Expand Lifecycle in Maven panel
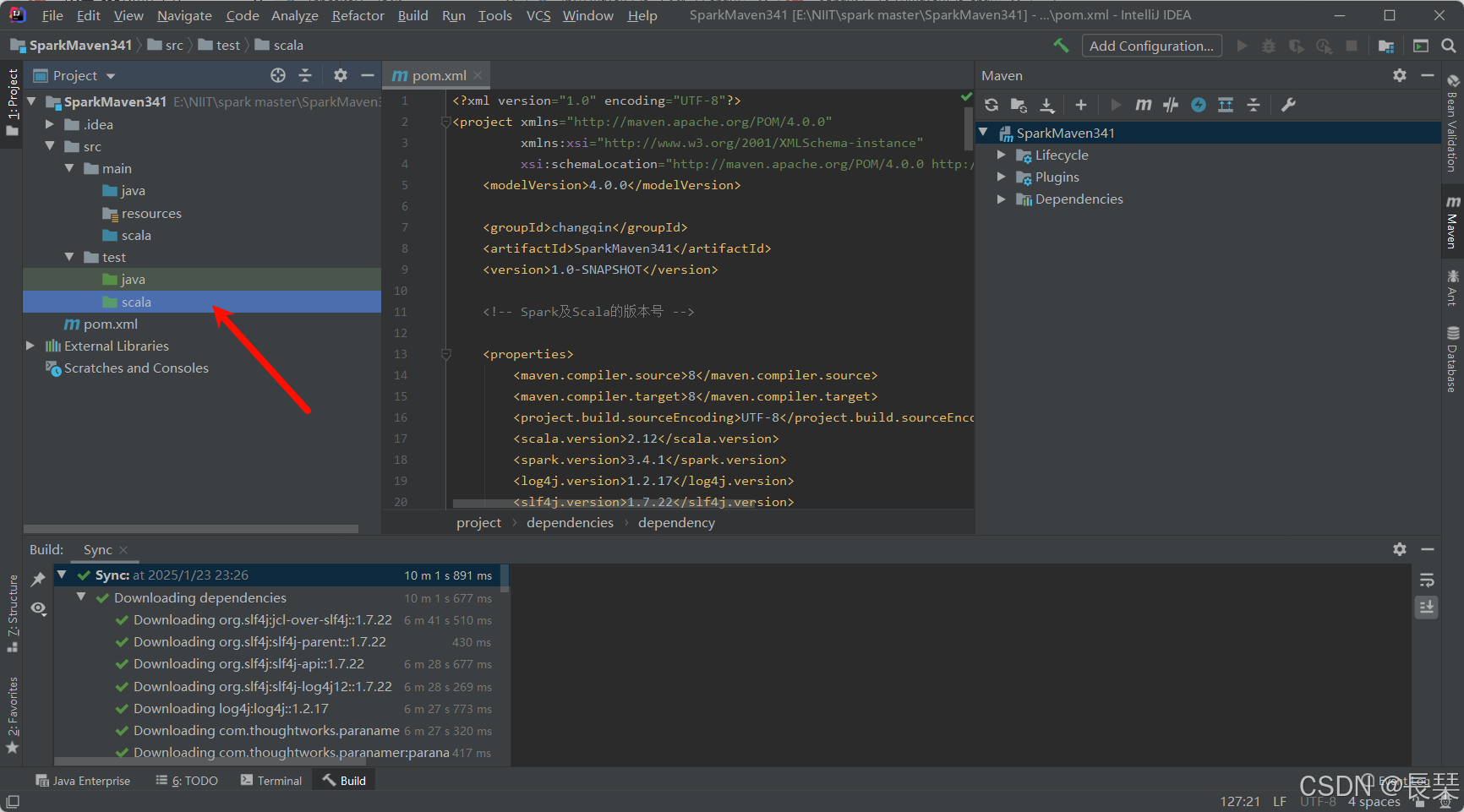Image resolution: width=1464 pixels, height=812 pixels. coord(1002,155)
